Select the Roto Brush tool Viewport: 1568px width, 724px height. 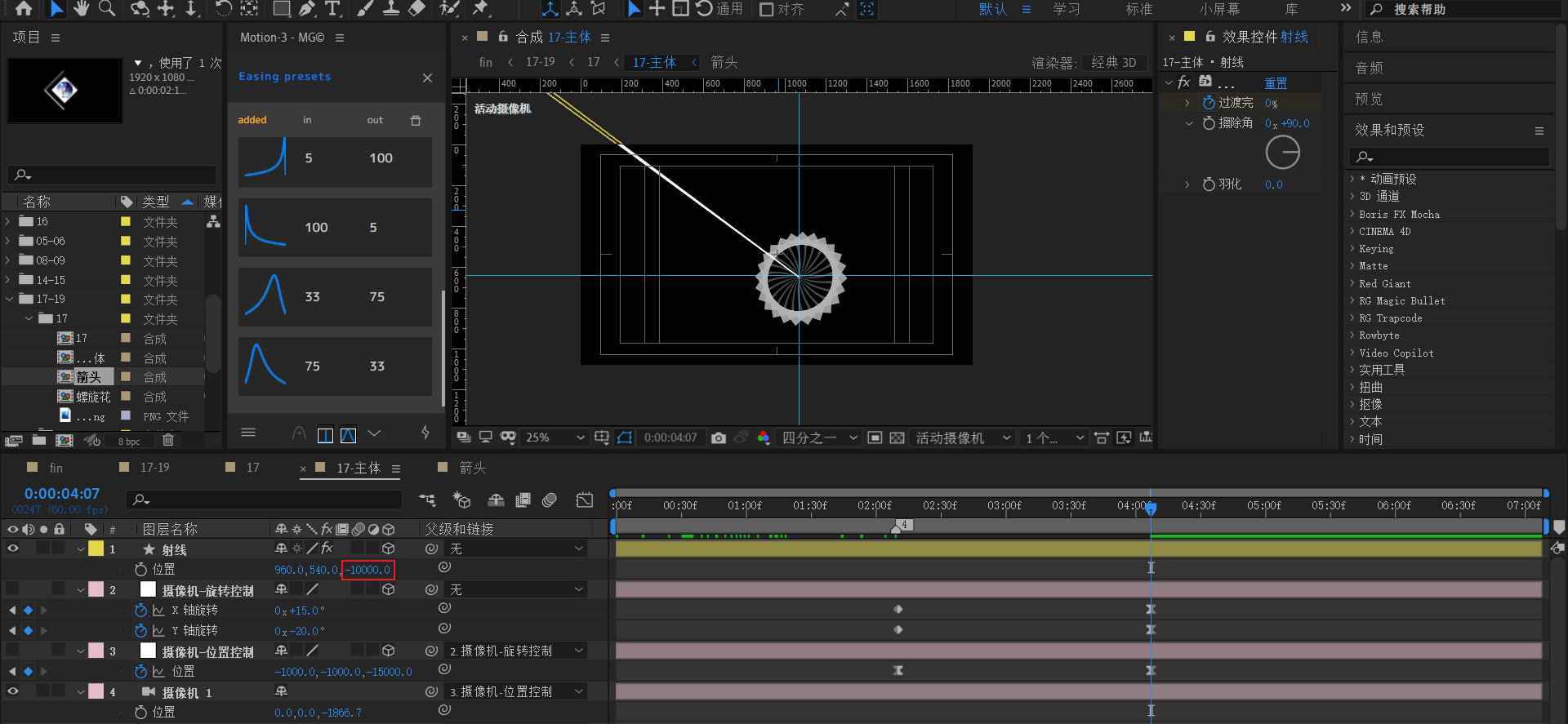449,9
